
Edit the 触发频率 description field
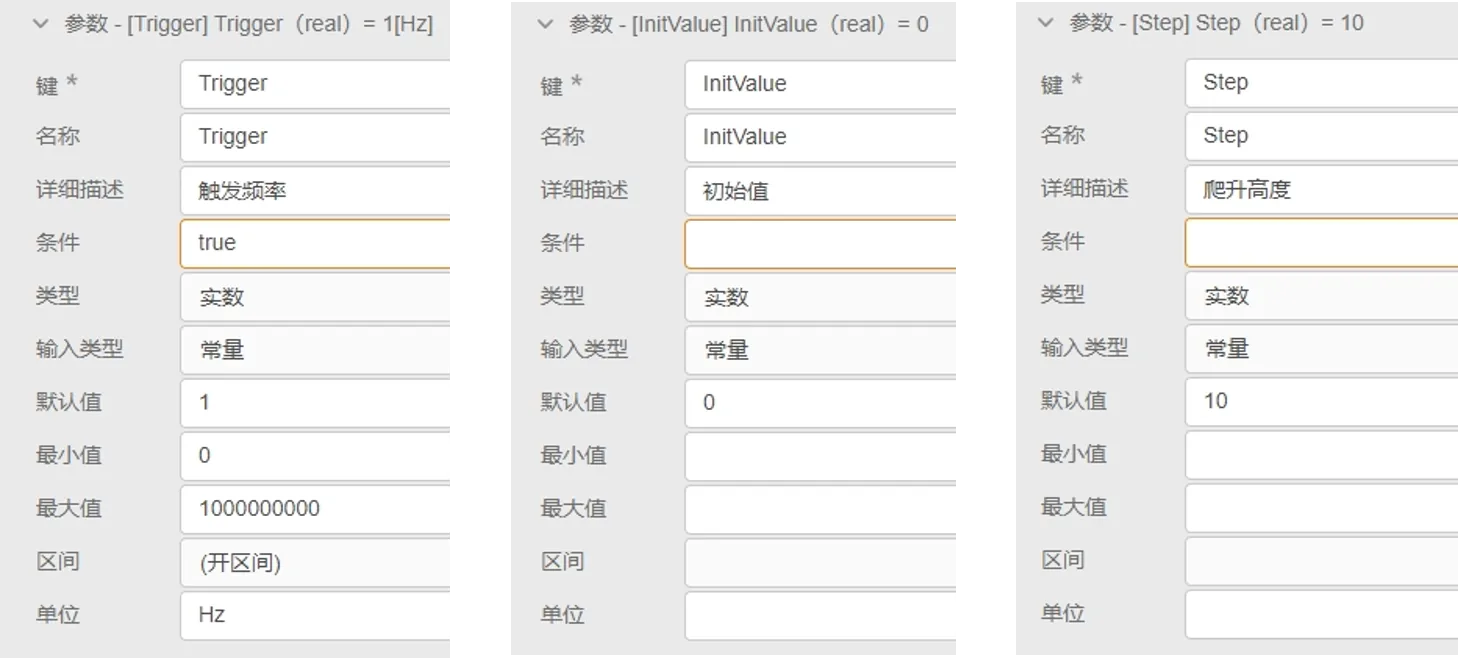(317, 190)
